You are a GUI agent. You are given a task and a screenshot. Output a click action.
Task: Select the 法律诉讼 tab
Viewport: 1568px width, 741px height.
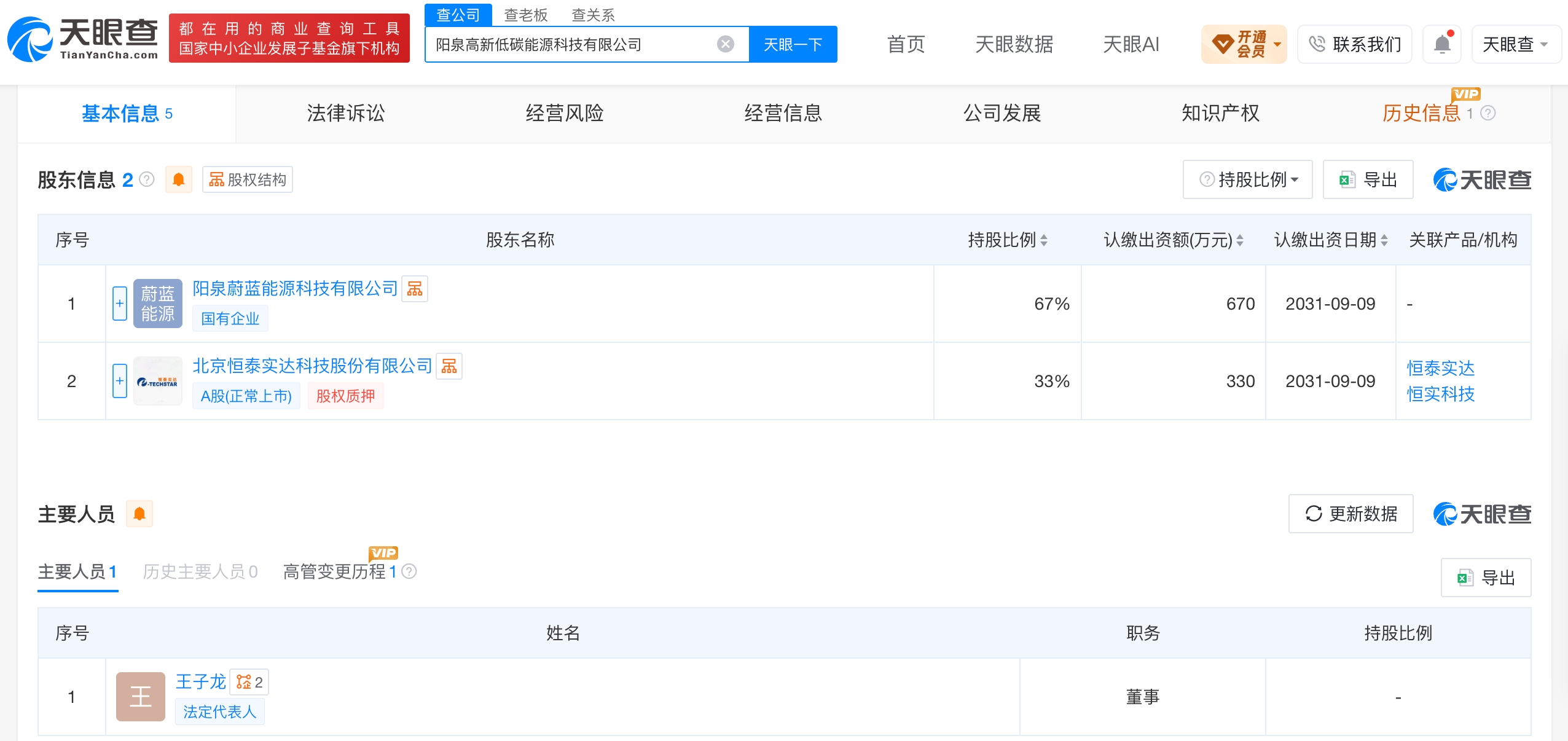(x=346, y=114)
